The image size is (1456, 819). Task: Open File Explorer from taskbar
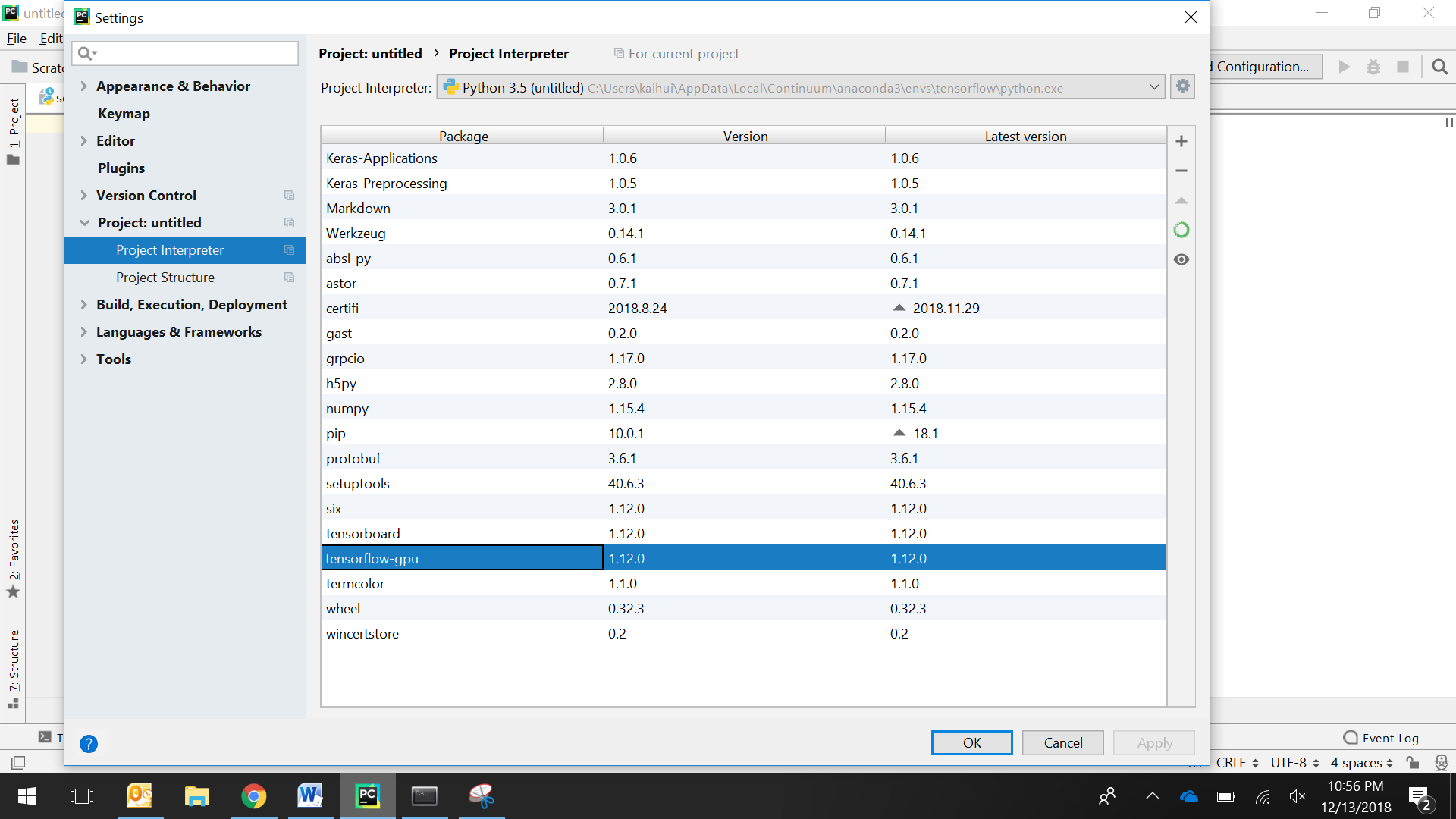(x=196, y=796)
